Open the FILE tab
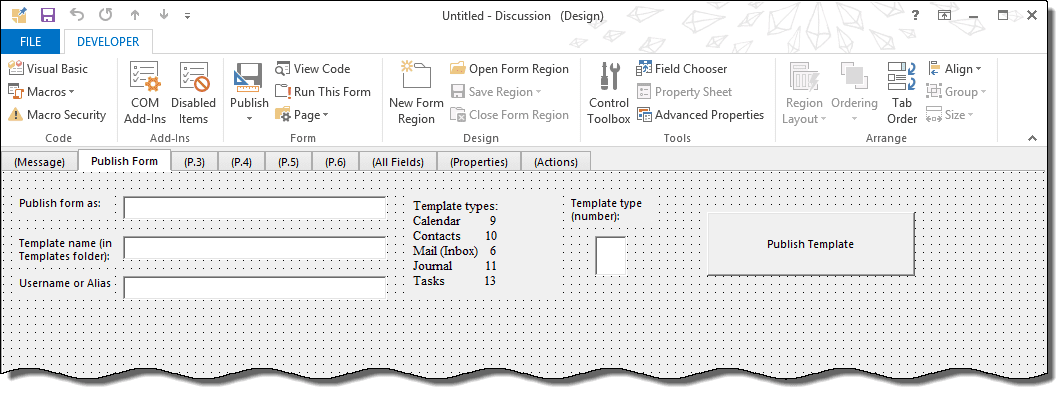Viewport: 1063px width, 395px height. pyautogui.click(x=31, y=41)
